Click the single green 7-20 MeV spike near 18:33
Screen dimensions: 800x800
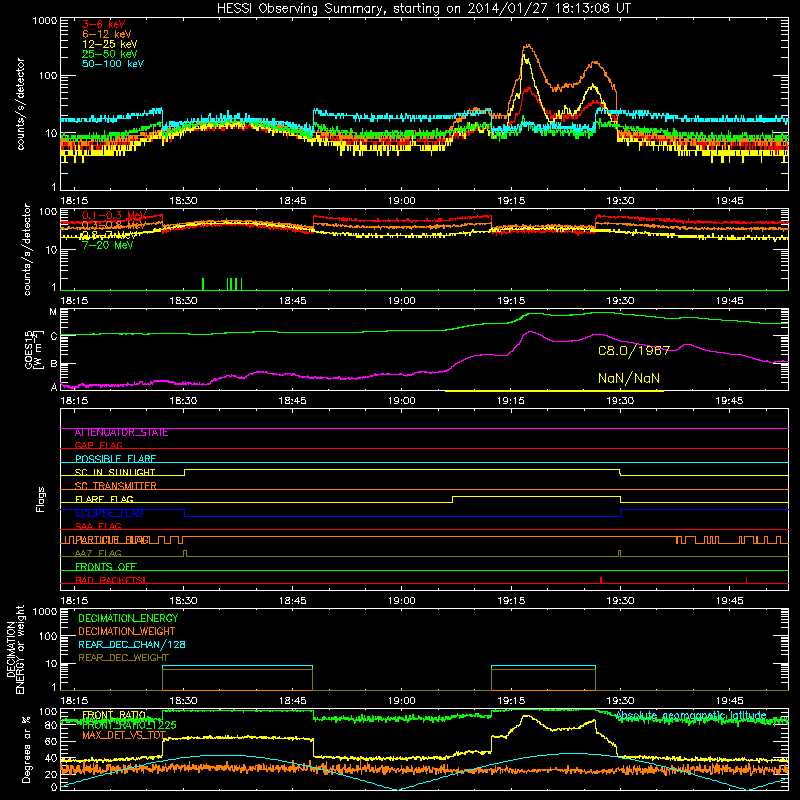(203, 284)
